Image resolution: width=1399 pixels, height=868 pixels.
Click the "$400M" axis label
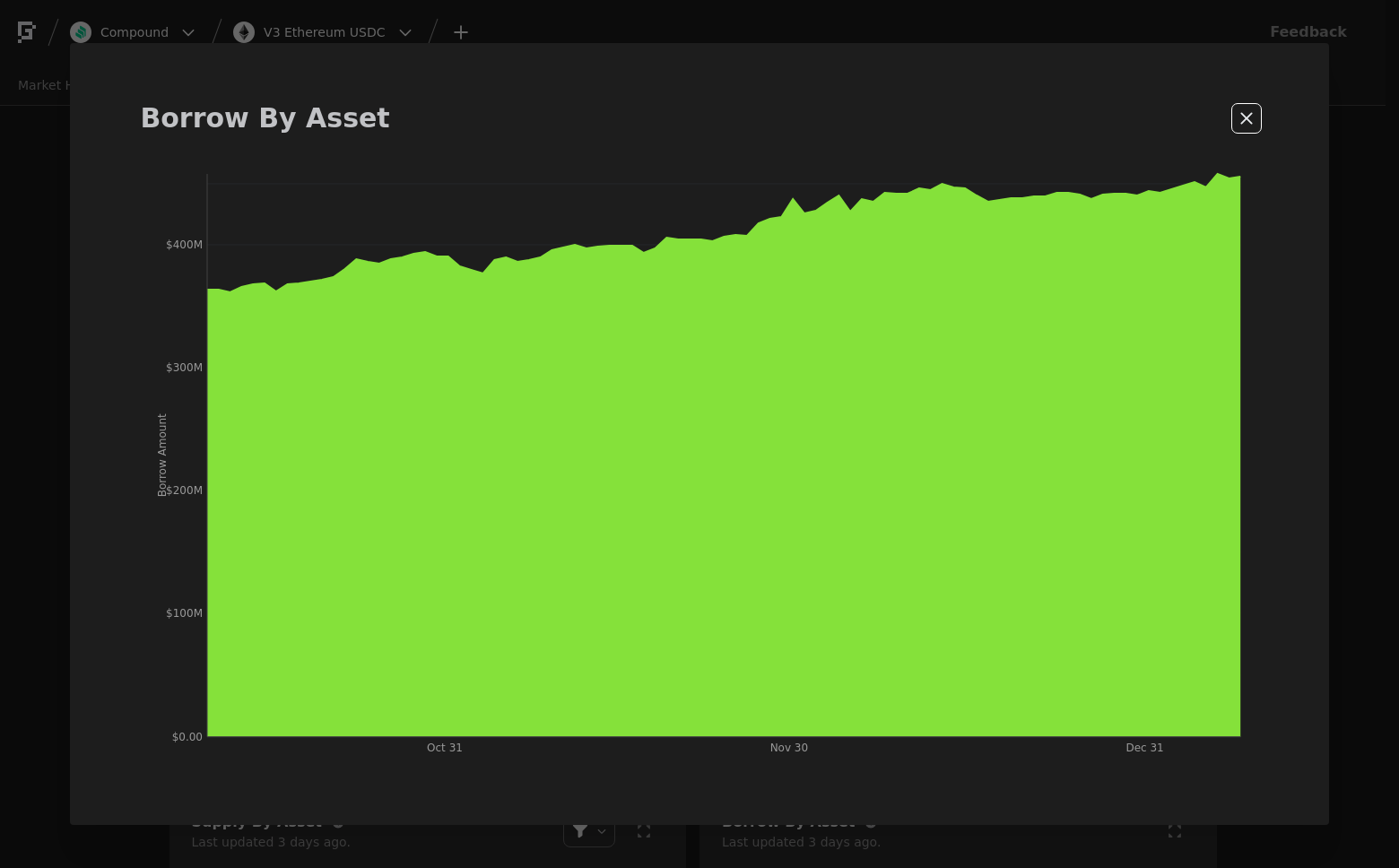click(x=184, y=245)
